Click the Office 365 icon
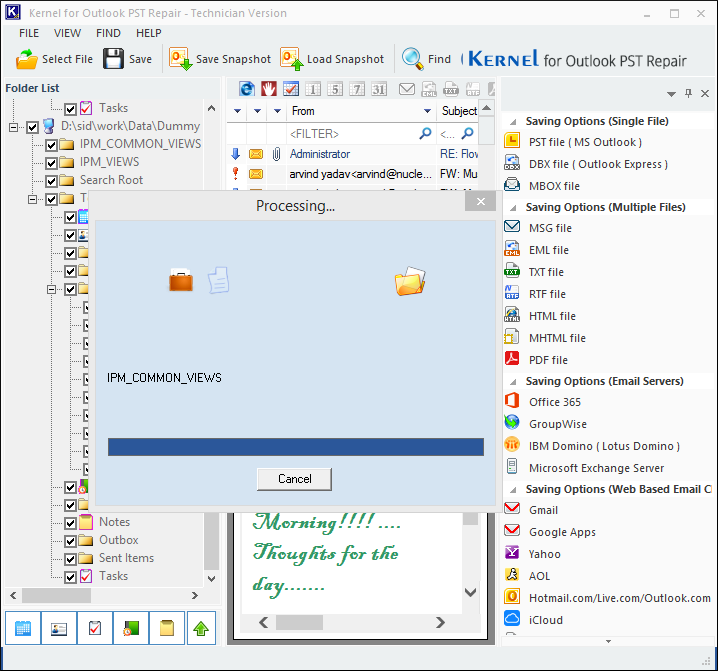 click(x=512, y=400)
